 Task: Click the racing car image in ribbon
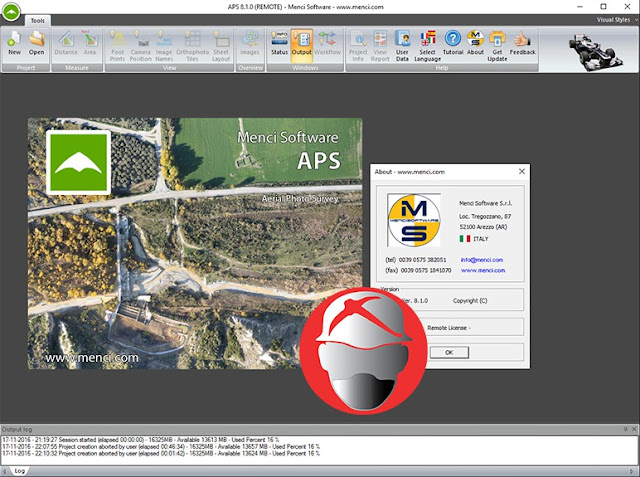(x=596, y=50)
